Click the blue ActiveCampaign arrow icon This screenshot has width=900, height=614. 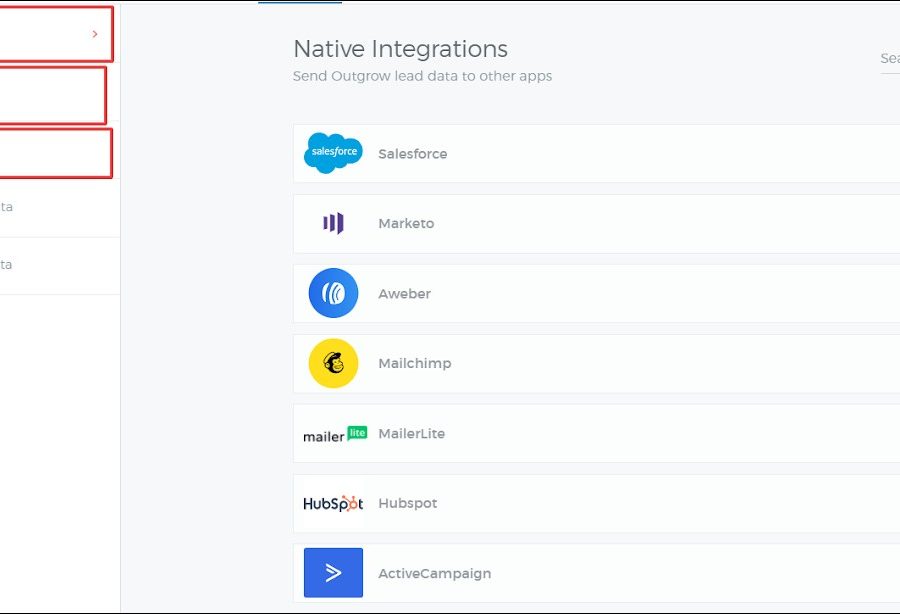click(x=333, y=573)
